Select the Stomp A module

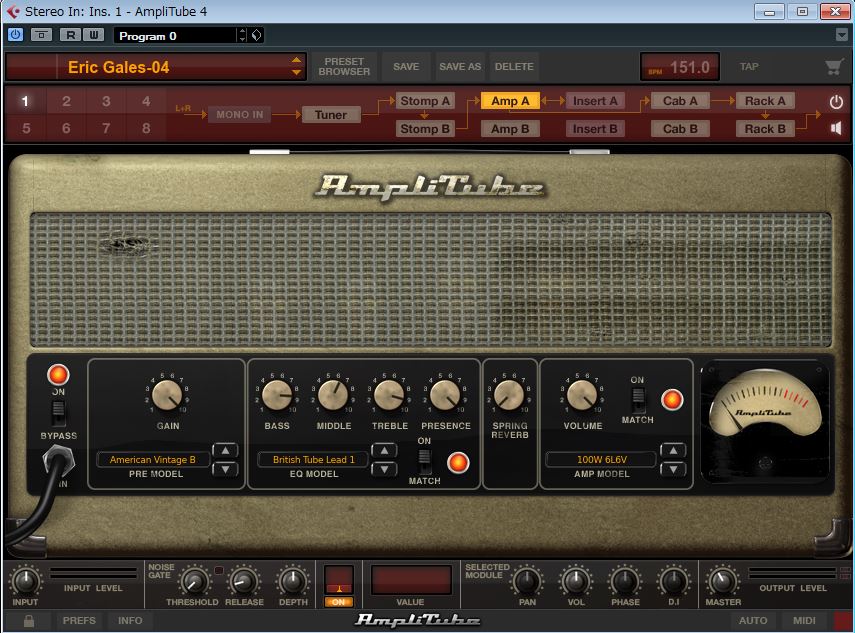coord(425,101)
